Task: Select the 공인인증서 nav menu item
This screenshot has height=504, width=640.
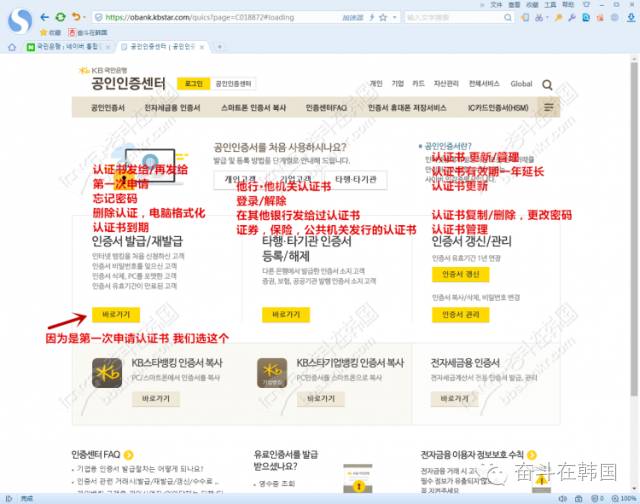Action: (107, 108)
